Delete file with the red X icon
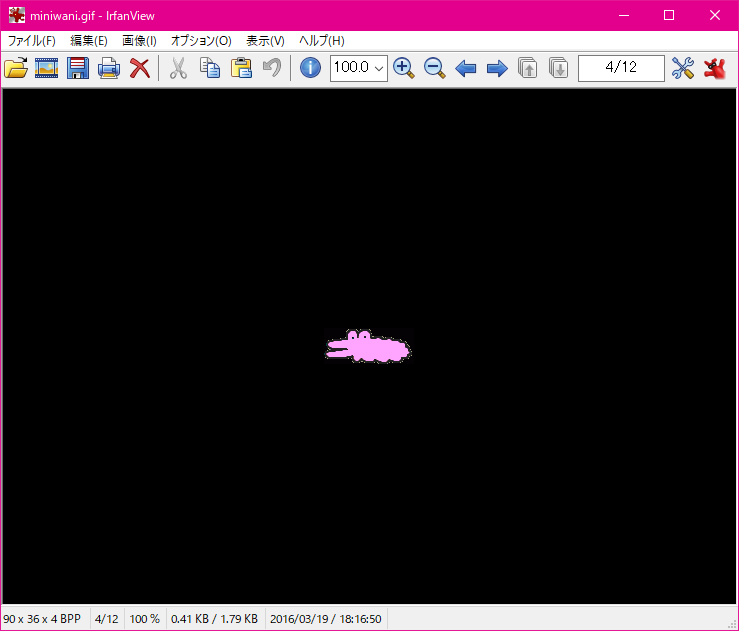Screen dimensions: 739x631 (x=140, y=68)
